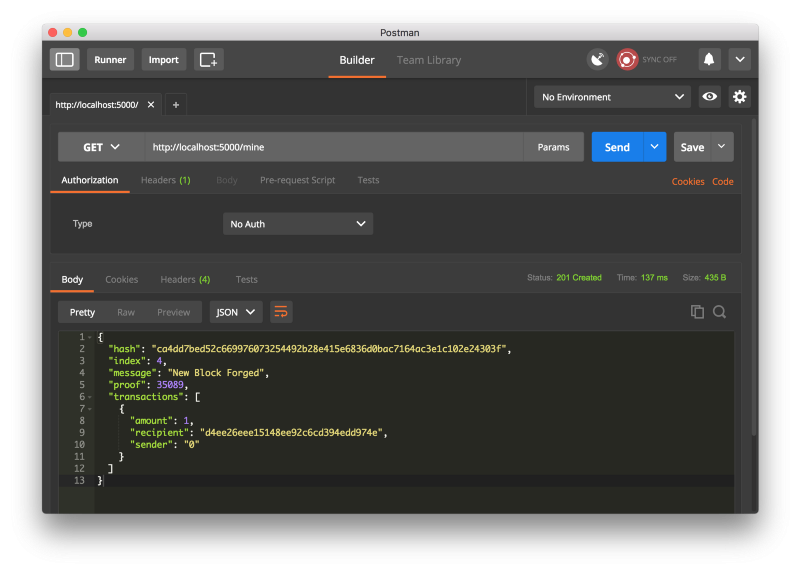This screenshot has height=573, width=800.
Task: Toggle the sidebar panel icon
Action: pyautogui.click(x=65, y=60)
